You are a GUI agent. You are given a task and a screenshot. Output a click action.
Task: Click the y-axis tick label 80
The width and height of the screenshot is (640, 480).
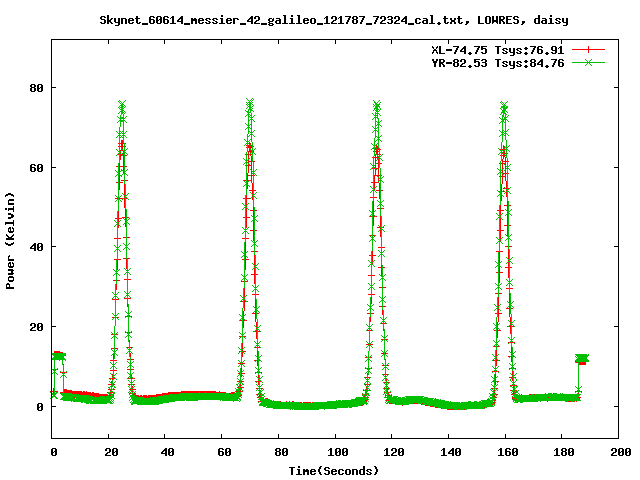click(x=36, y=88)
